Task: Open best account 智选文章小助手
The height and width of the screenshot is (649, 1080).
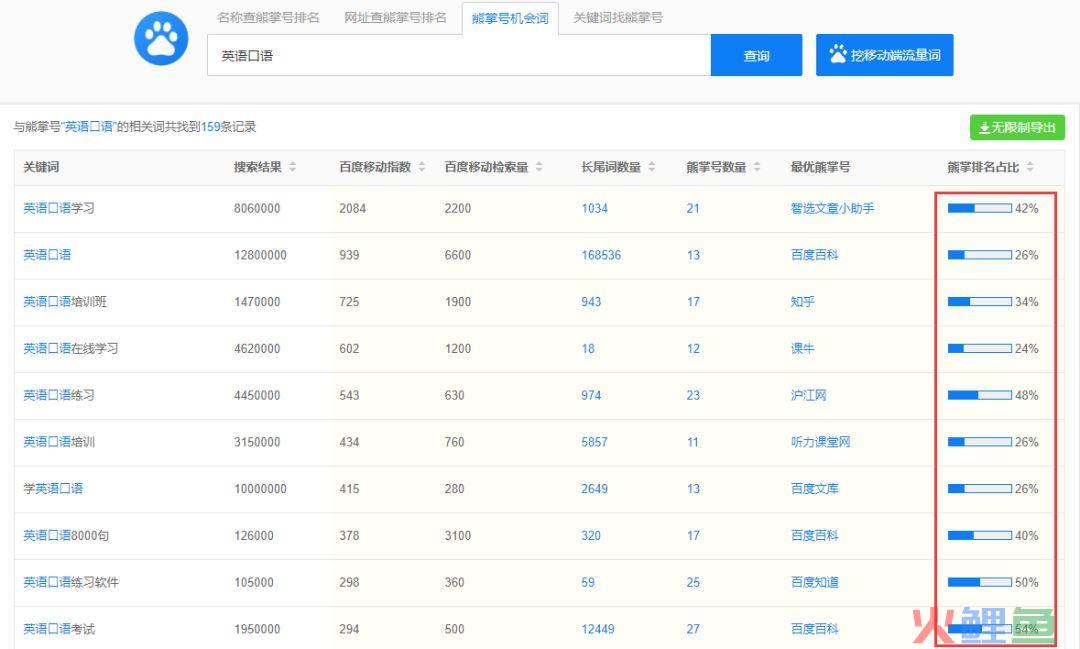Action: pos(832,208)
